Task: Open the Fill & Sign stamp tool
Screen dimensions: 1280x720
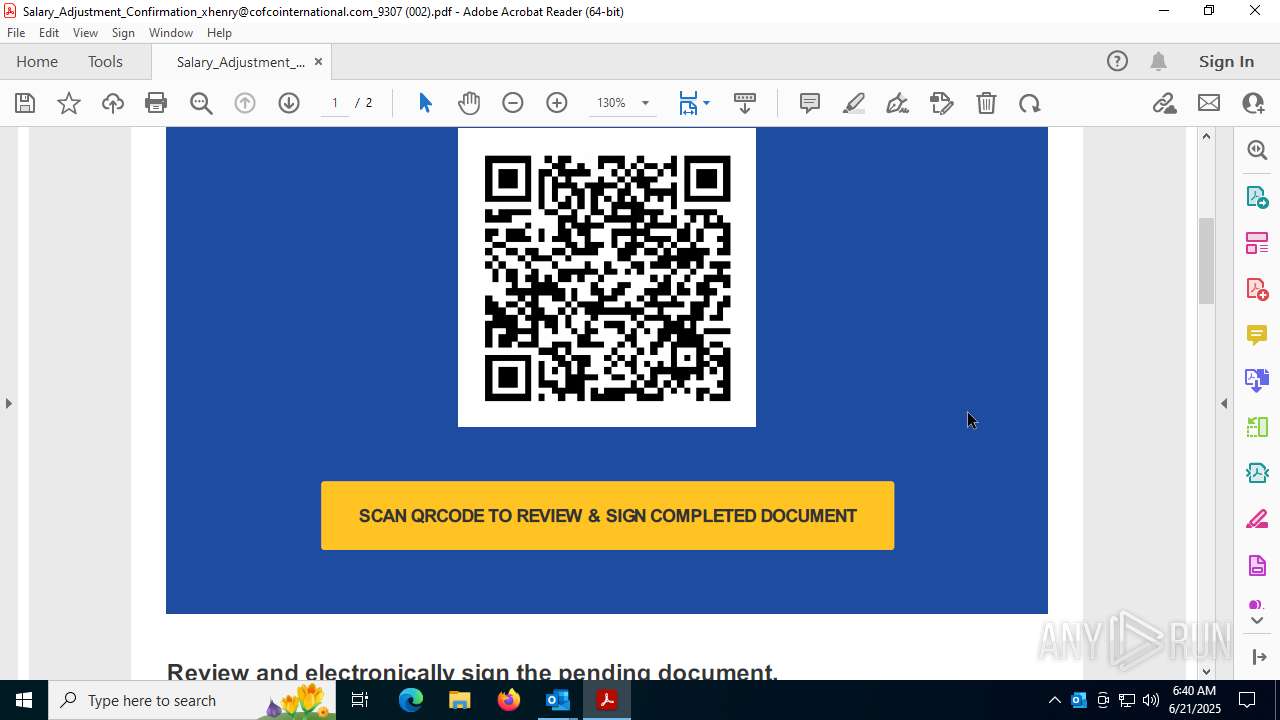Action: click(942, 103)
